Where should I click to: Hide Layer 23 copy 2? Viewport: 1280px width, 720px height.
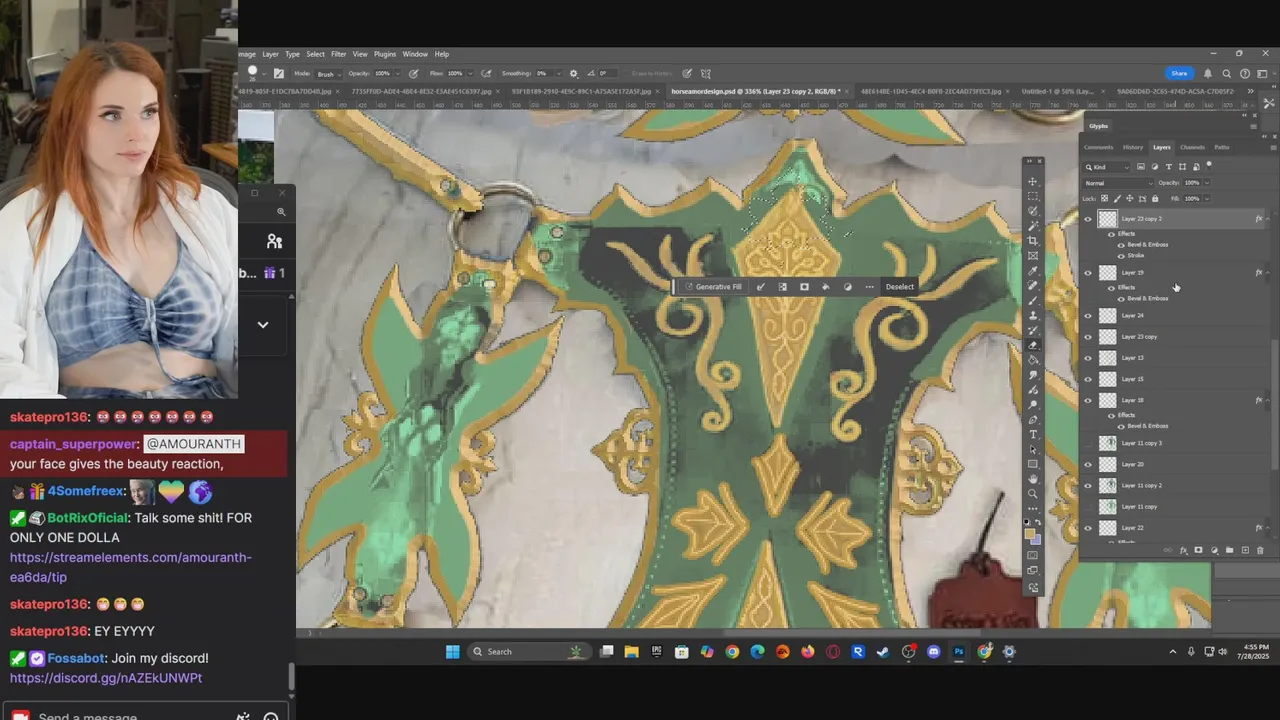(1088, 219)
